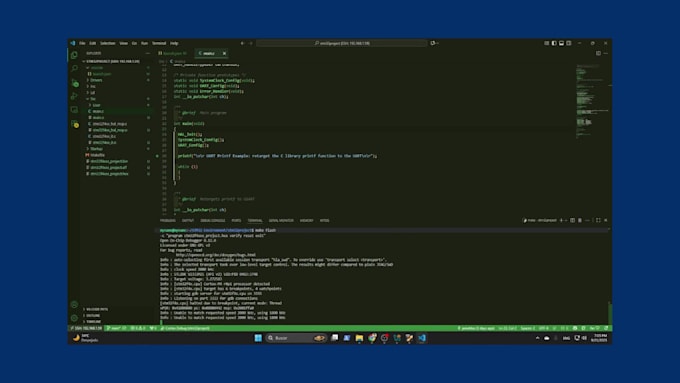Create a new terminal with plus icon

(x=561, y=220)
